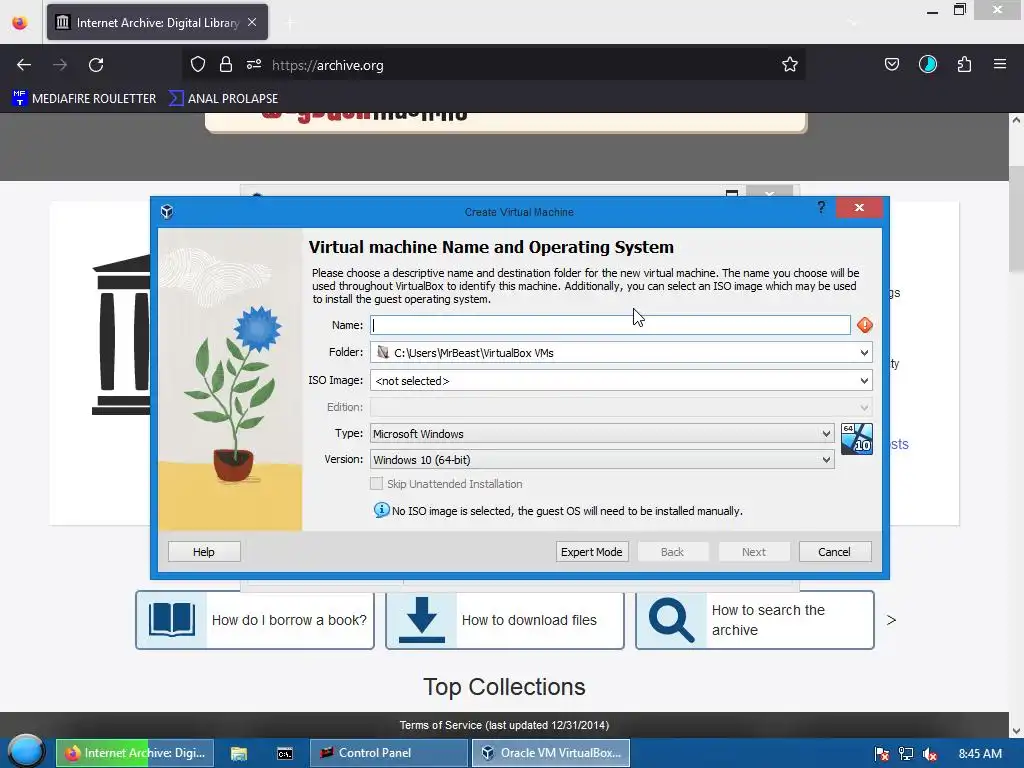Expand the Folder dropdown
Viewport: 1024px width, 768px height.
(x=864, y=353)
